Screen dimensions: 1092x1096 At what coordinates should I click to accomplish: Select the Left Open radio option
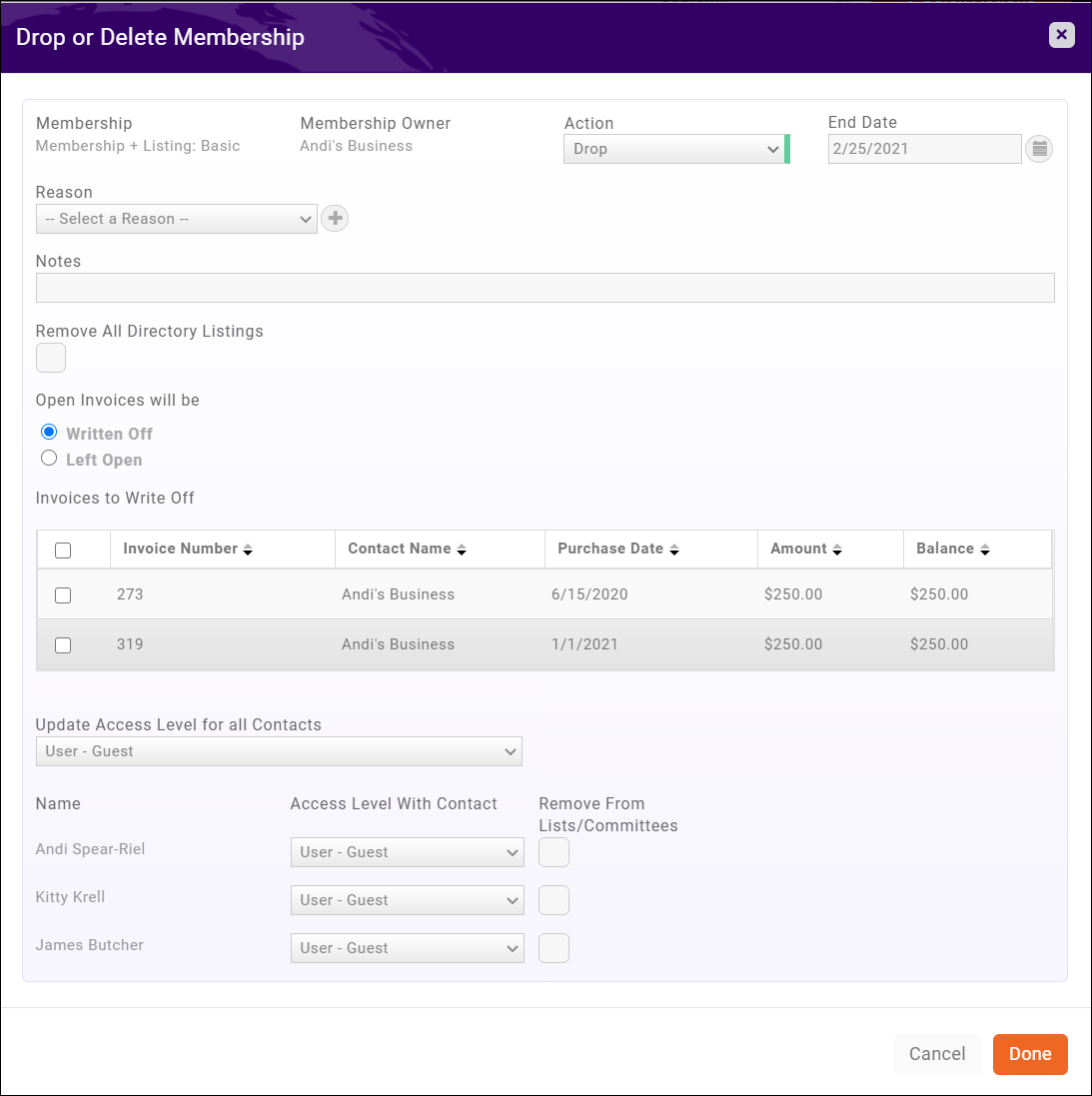click(49, 458)
